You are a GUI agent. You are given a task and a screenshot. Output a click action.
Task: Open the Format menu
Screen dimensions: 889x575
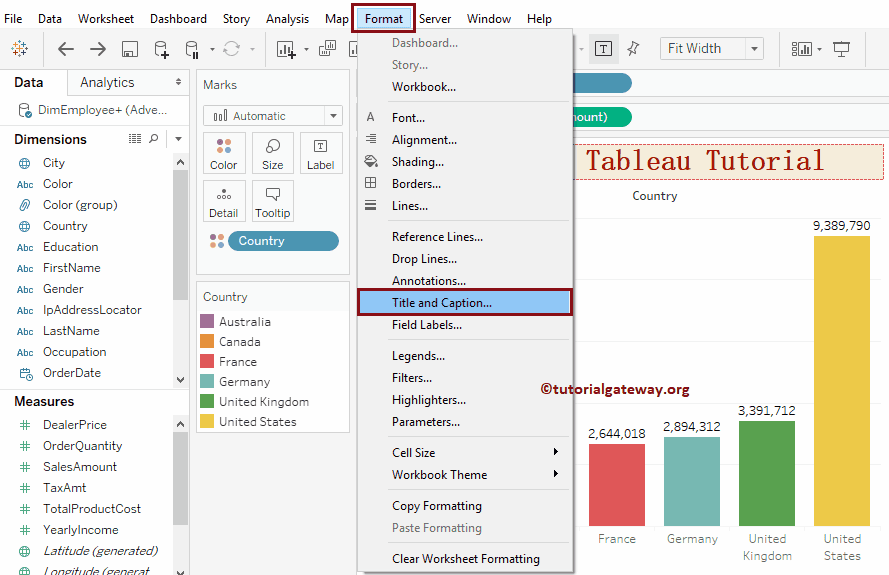tap(384, 19)
